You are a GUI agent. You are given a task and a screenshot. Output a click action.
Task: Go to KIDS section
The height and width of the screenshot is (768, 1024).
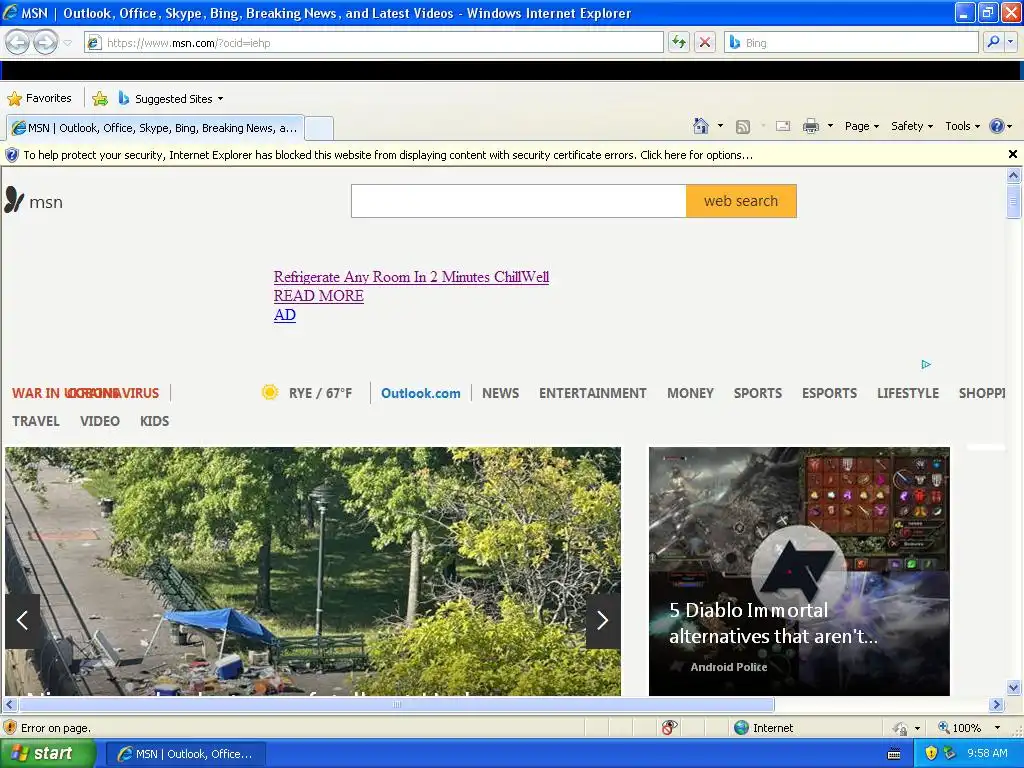tap(155, 421)
